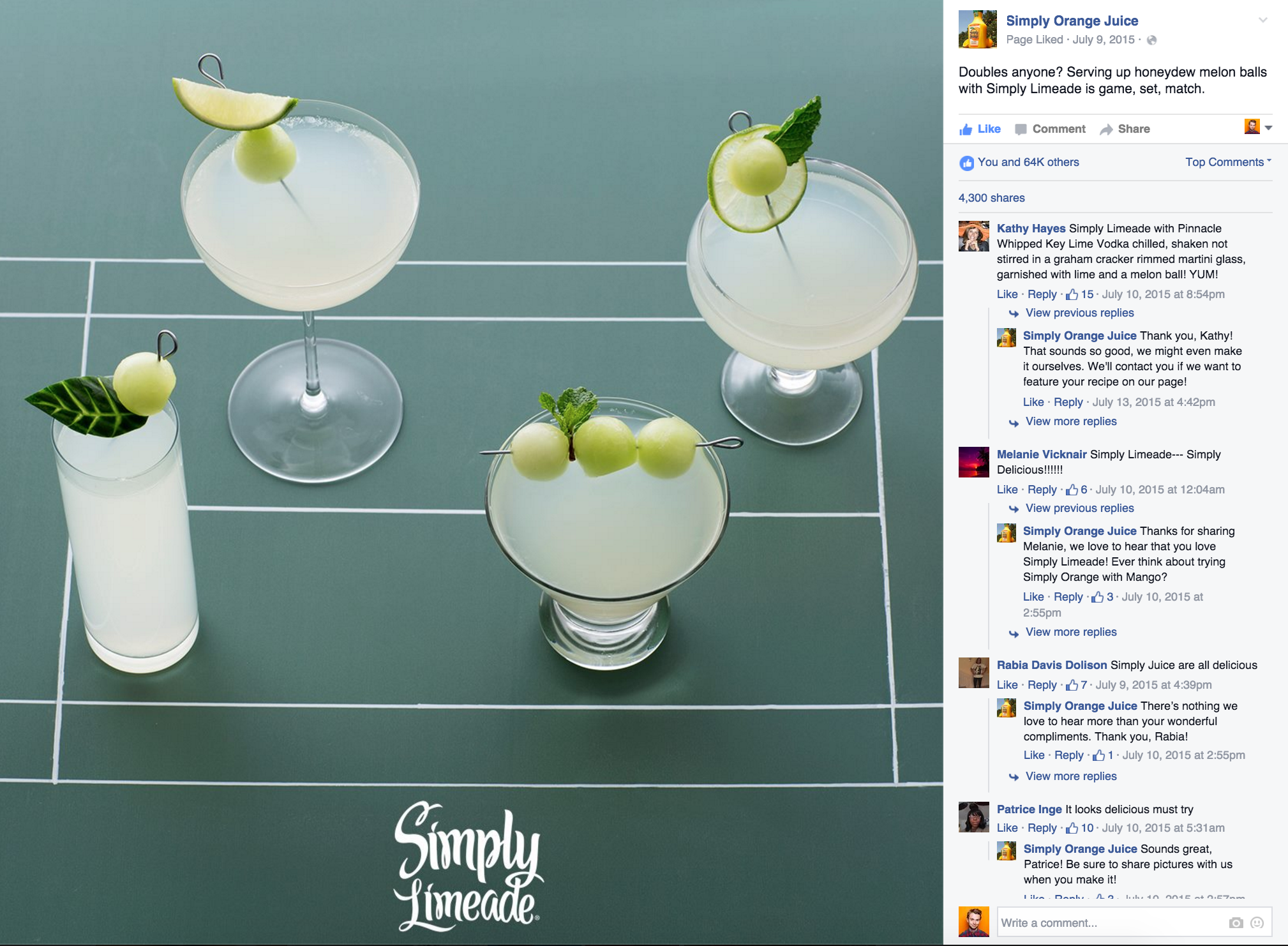Image resolution: width=1288 pixels, height=946 pixels.
Task: Open the Top Comments sorting dropdown
Action: point(1228,162)
